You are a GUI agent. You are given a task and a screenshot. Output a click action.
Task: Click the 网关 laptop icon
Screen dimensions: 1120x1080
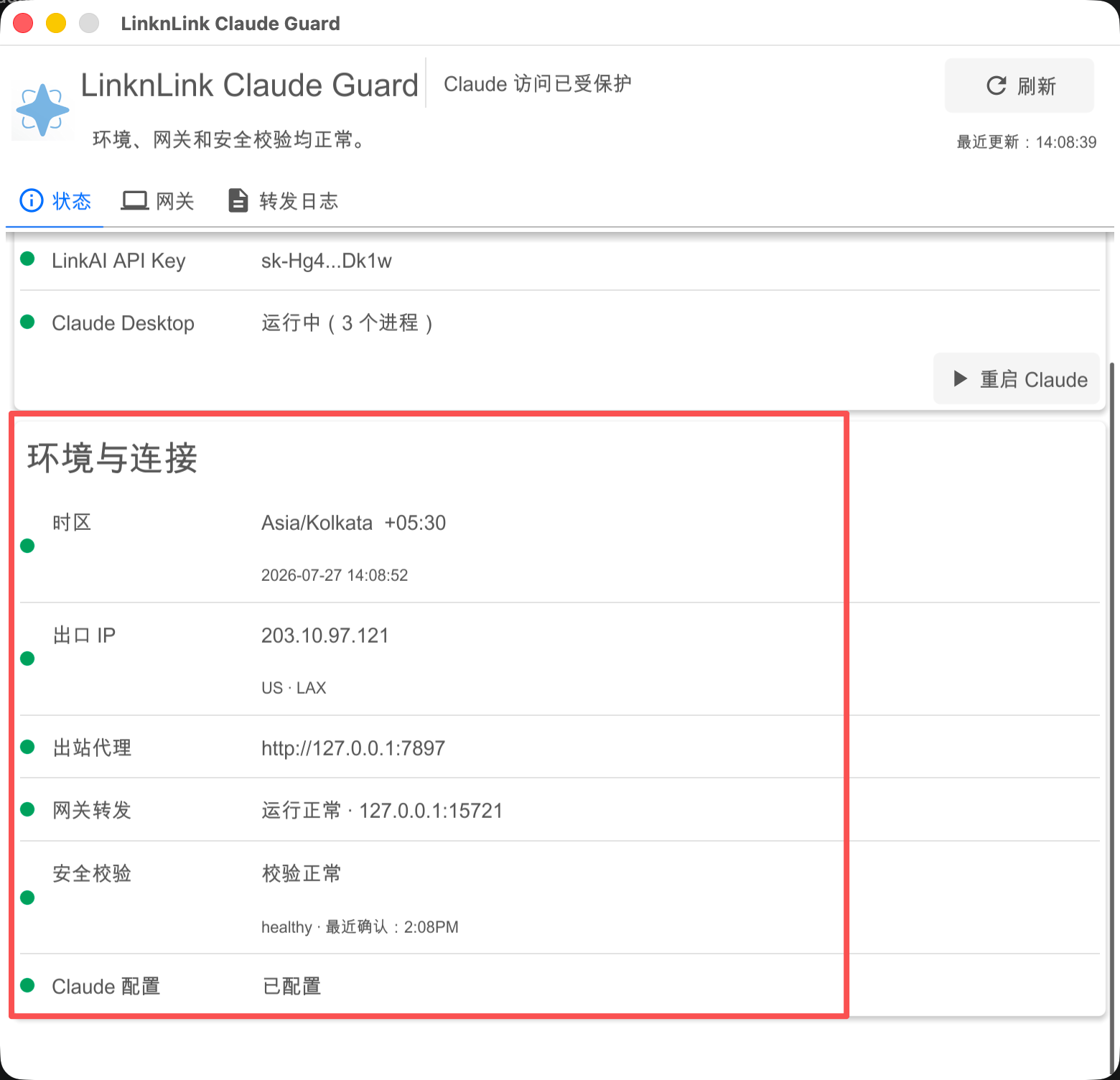coord(134,200)
